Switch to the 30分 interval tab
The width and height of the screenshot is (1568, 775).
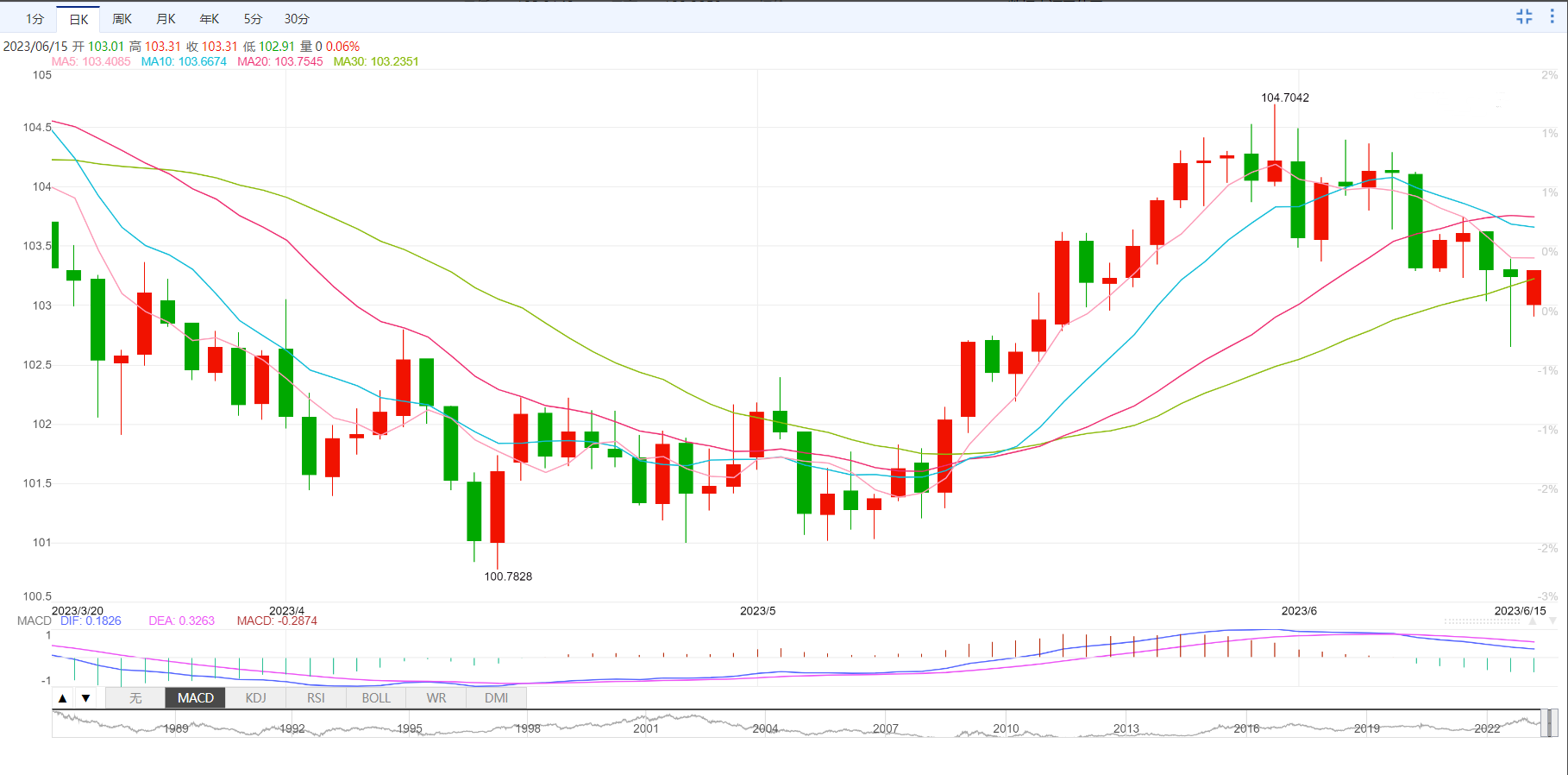point(297,19)
